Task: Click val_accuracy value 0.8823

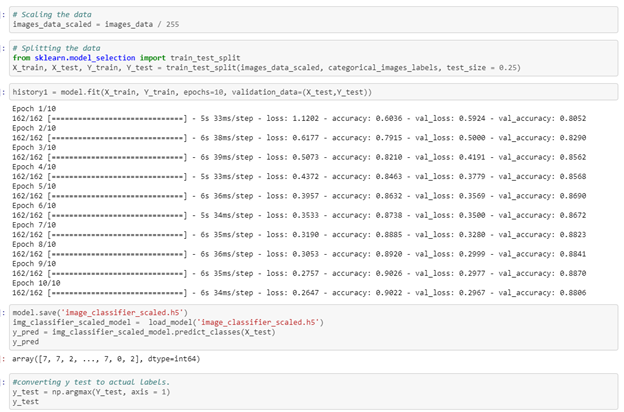Action: coord(573,234)
